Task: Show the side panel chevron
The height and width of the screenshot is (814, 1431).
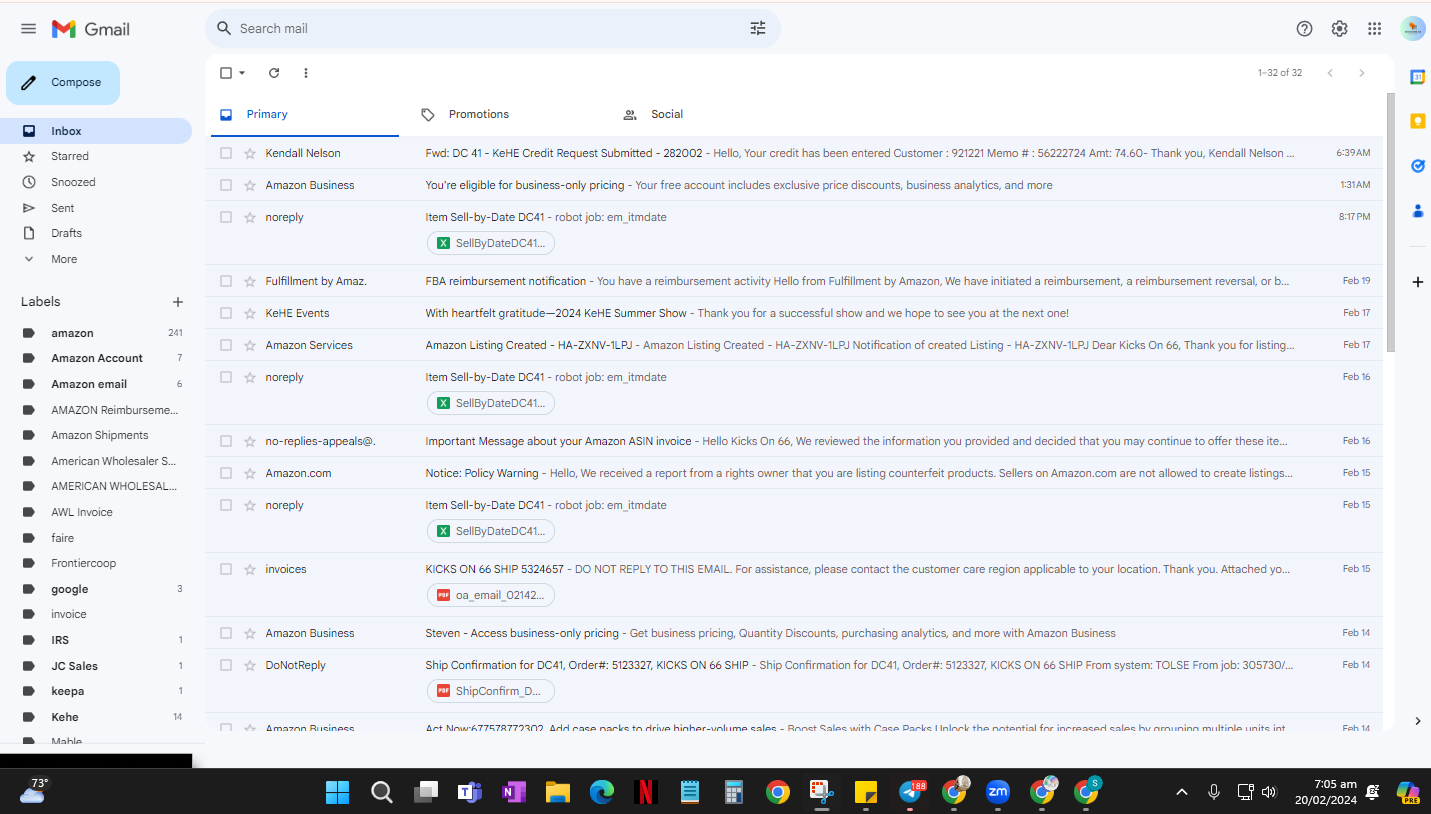Action: pyautogui.click(x=1417, y=721)
